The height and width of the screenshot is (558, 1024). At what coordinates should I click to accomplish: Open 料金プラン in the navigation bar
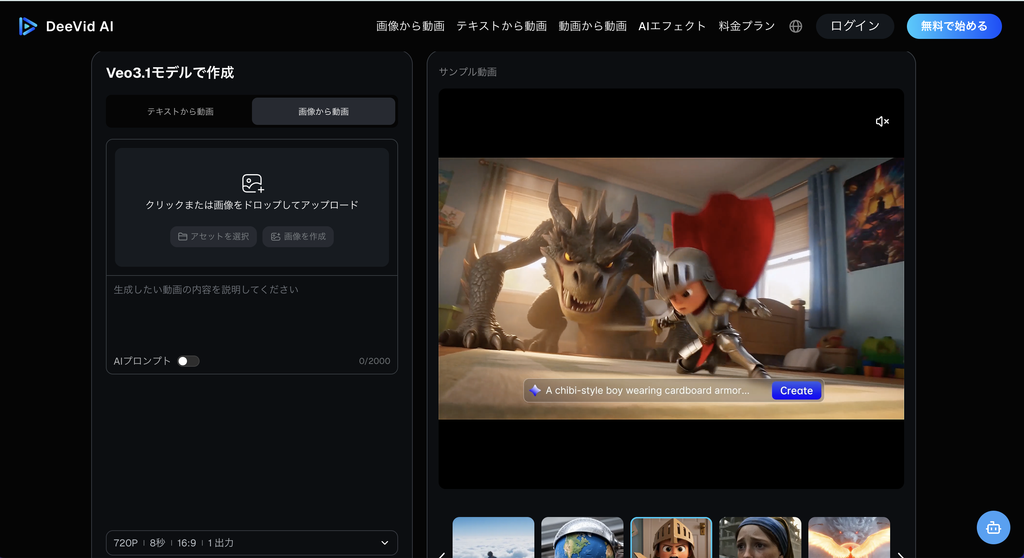pyautogui.click(x=746, y=26)
